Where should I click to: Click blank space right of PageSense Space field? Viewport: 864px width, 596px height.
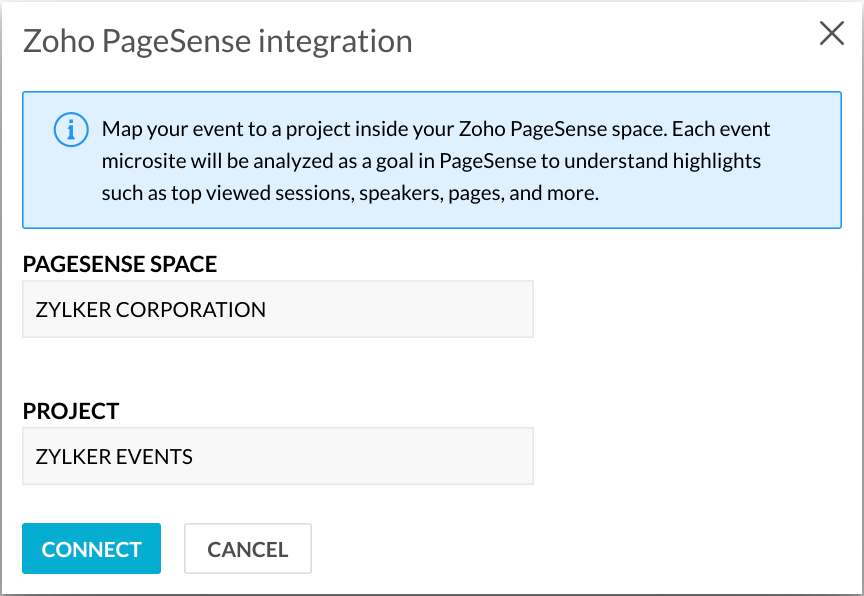[x=690, y=309]
